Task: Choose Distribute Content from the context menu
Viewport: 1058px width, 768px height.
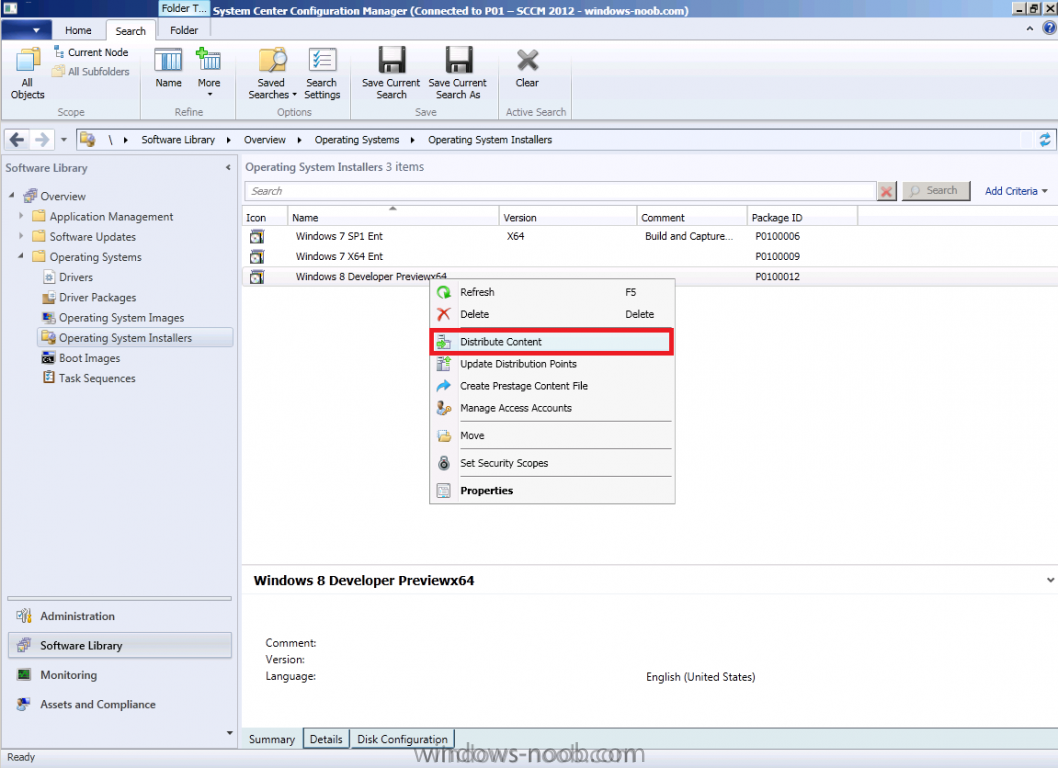Action: coord(552,341)
